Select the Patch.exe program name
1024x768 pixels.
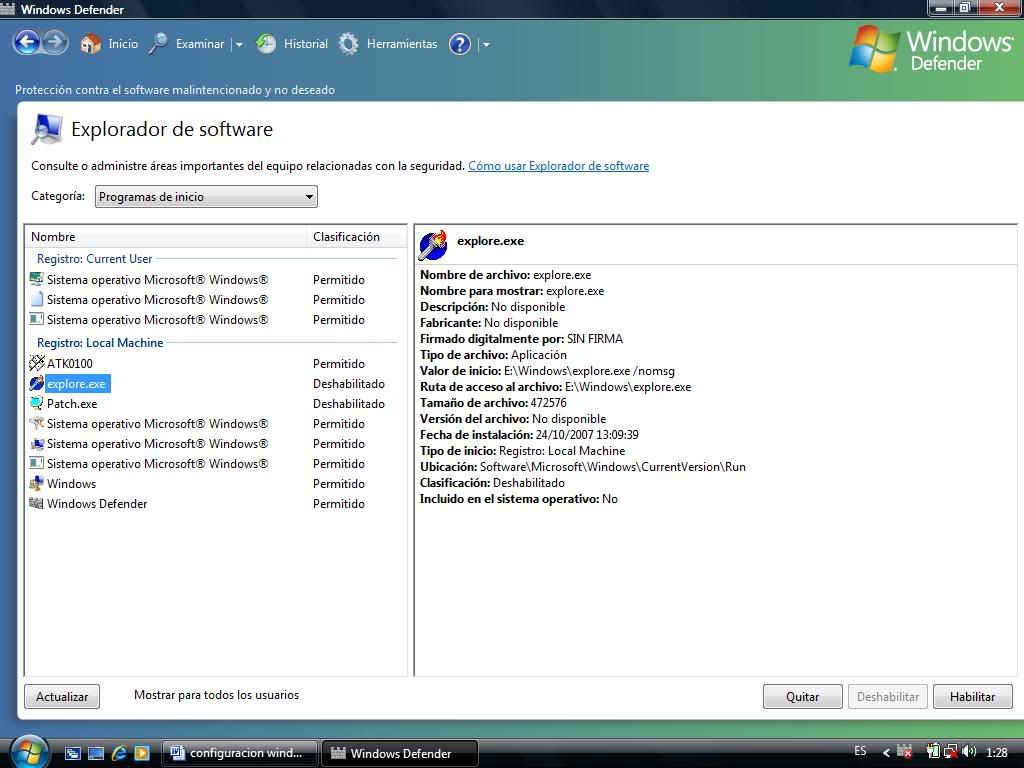72,404
